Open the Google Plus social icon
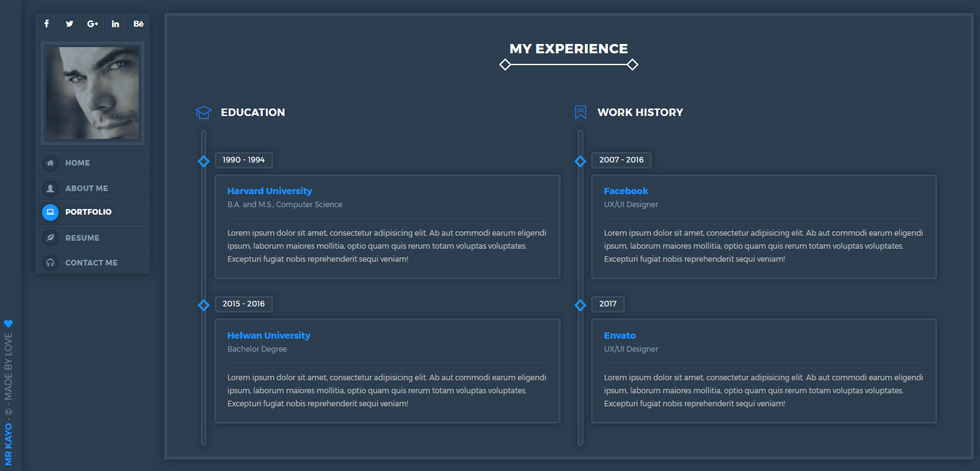This screenshot has height=471, width=980. tap(92, 24)
